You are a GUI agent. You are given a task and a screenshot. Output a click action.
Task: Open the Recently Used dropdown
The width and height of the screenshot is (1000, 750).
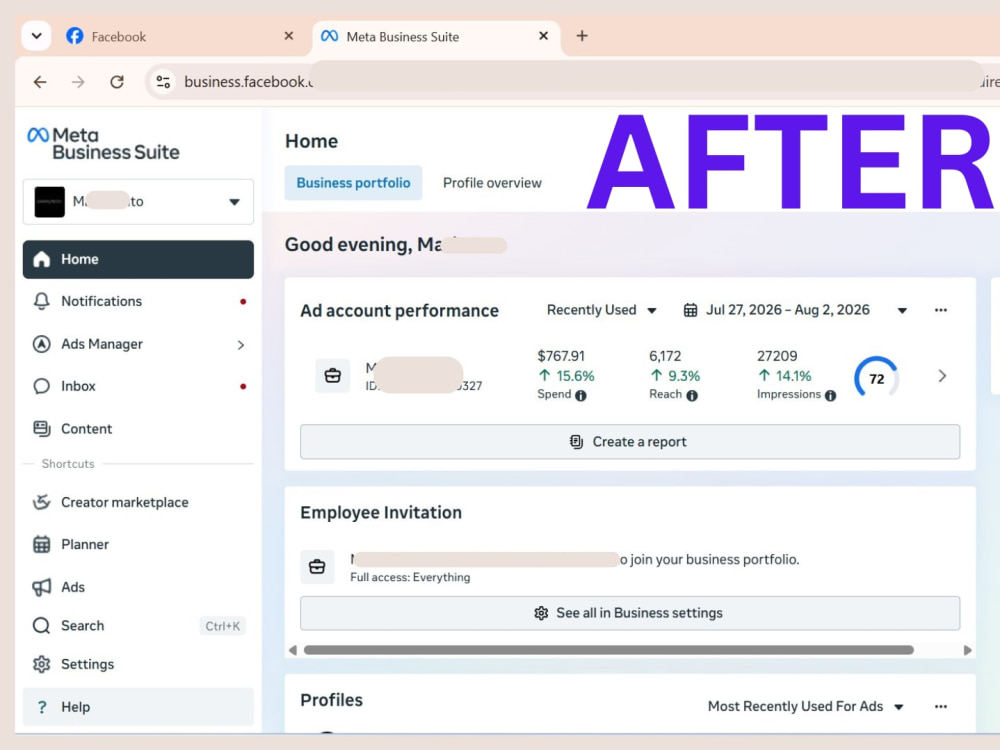click(x=601, y=310)
